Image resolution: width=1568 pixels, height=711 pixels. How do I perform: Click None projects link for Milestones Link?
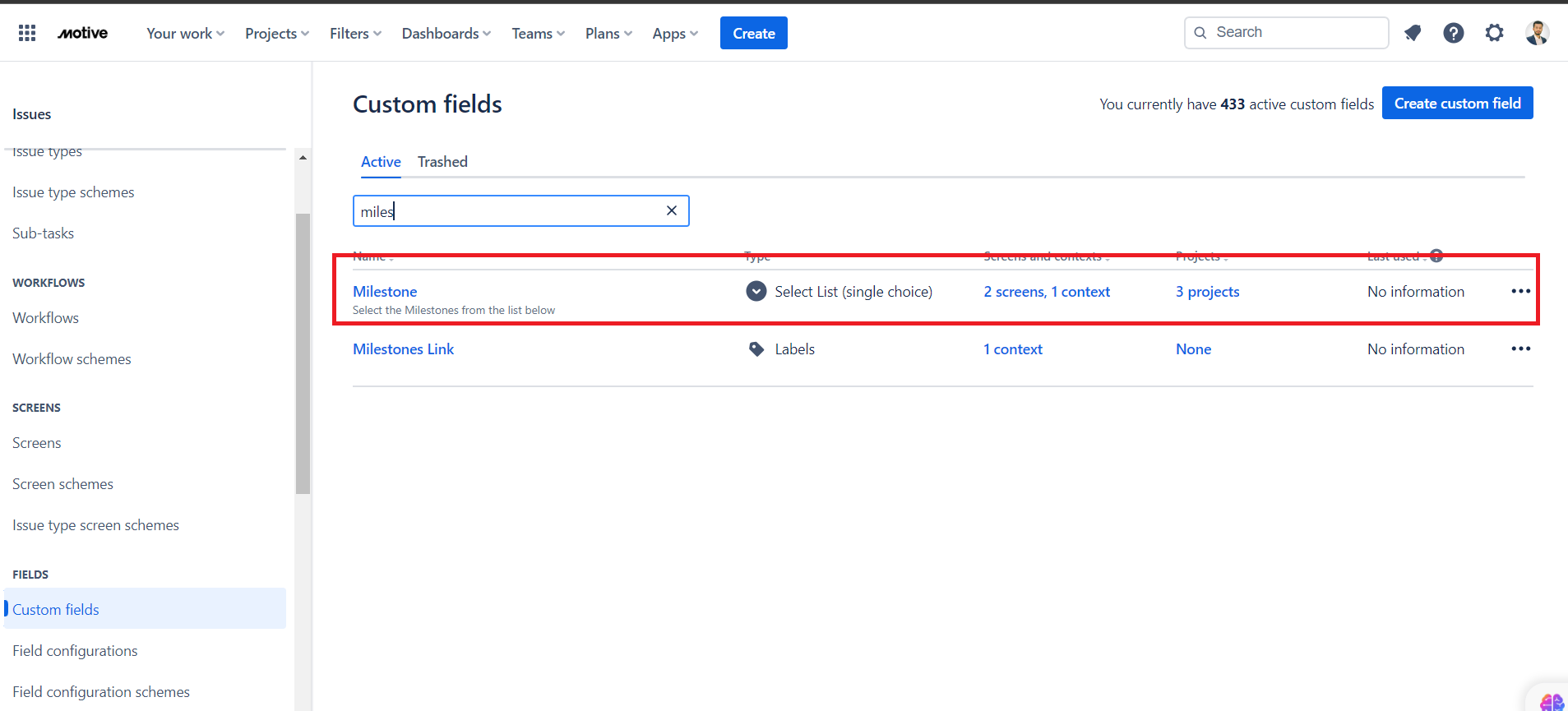(1193, 349)
